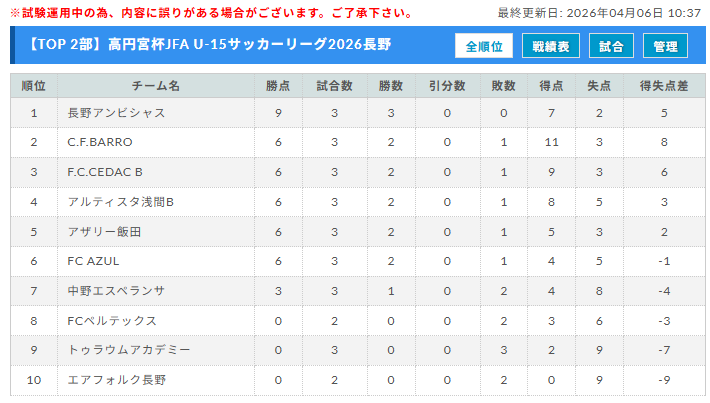Switch to the 戦績表 tab
Screen dimensions: 710x403
[551, 46]
